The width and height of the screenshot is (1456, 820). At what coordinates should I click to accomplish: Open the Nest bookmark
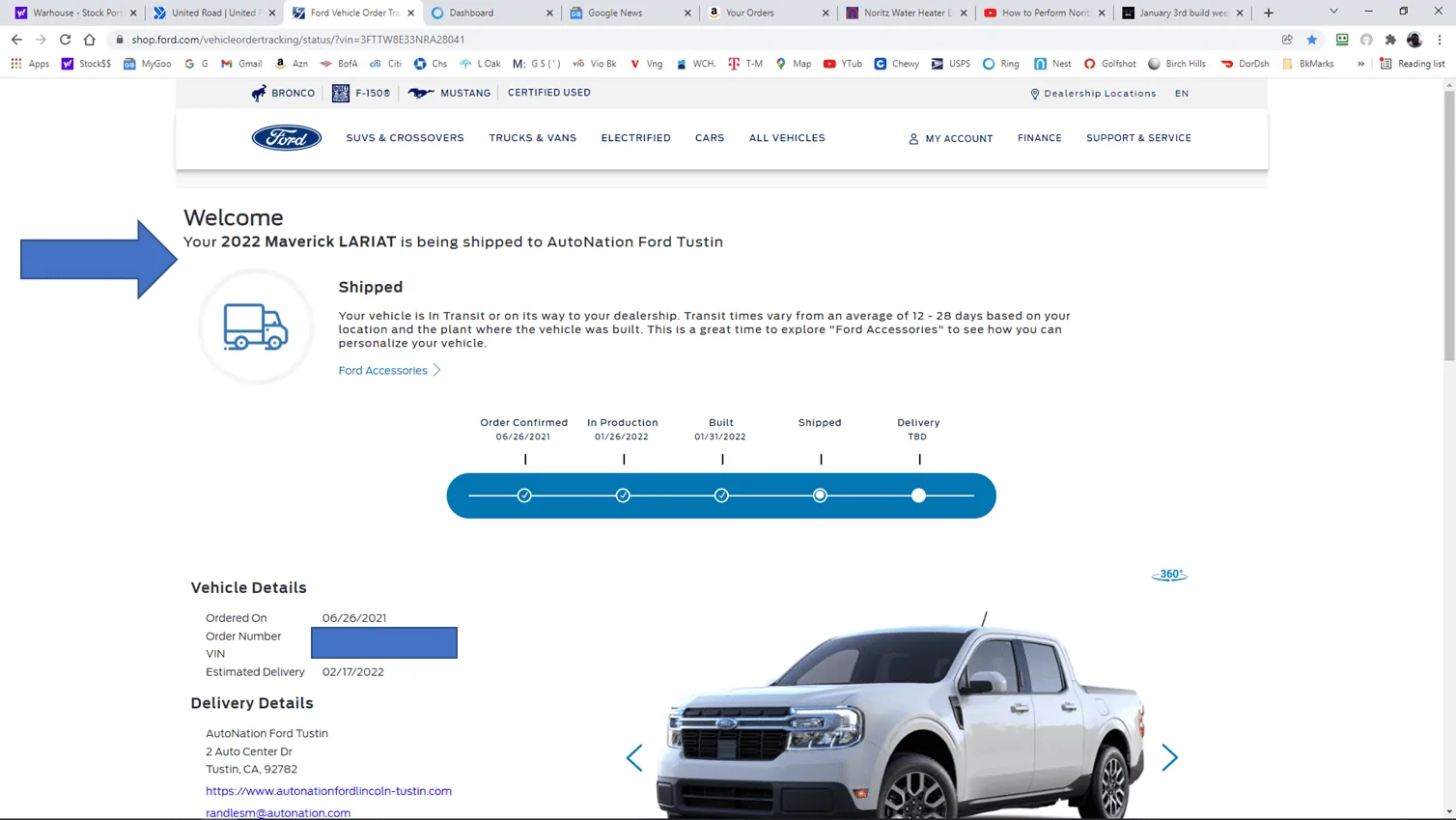tap(1053, 64)
